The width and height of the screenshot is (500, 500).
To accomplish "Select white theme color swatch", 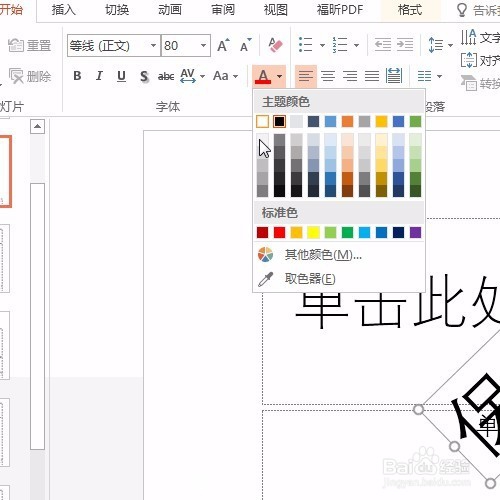I will [262, 121].
